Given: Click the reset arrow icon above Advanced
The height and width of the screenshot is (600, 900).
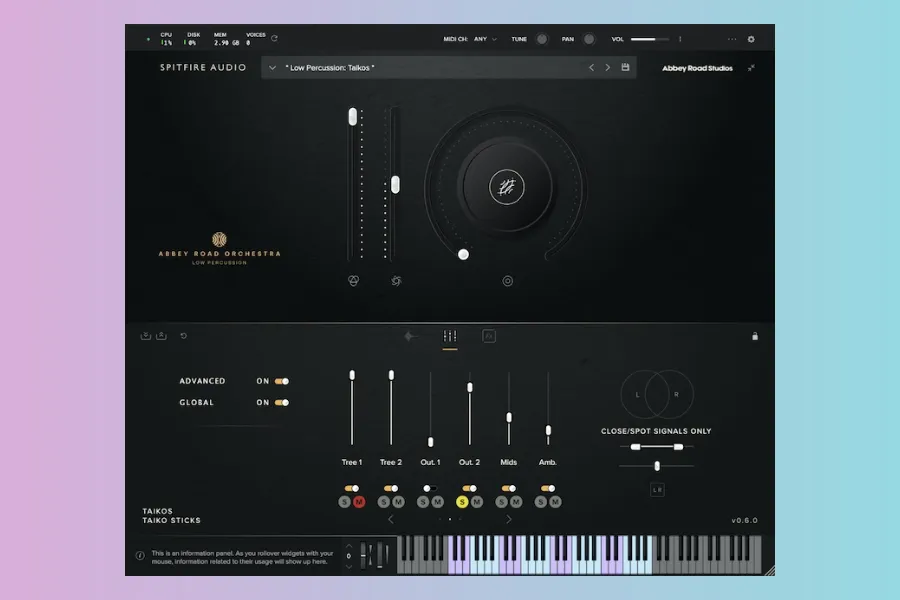Looking at the screenshot, I should 184,336.
